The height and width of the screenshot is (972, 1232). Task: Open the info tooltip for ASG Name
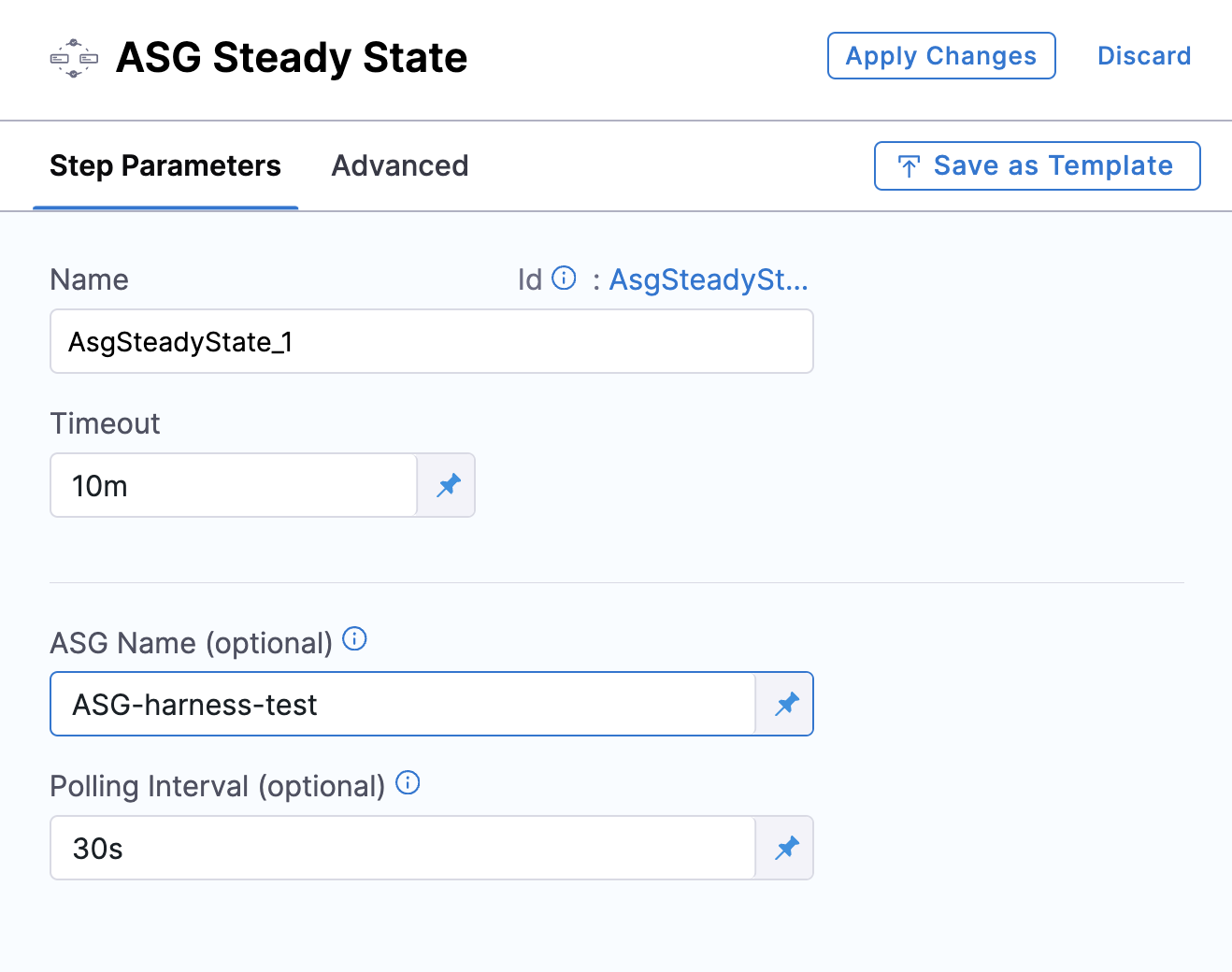(x=354, y=639)
